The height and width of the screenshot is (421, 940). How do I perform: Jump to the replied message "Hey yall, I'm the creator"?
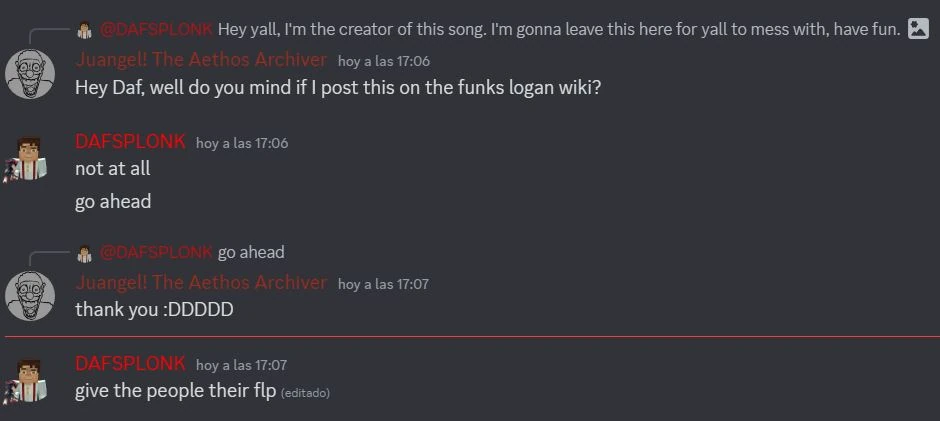(x=558, y=29)
